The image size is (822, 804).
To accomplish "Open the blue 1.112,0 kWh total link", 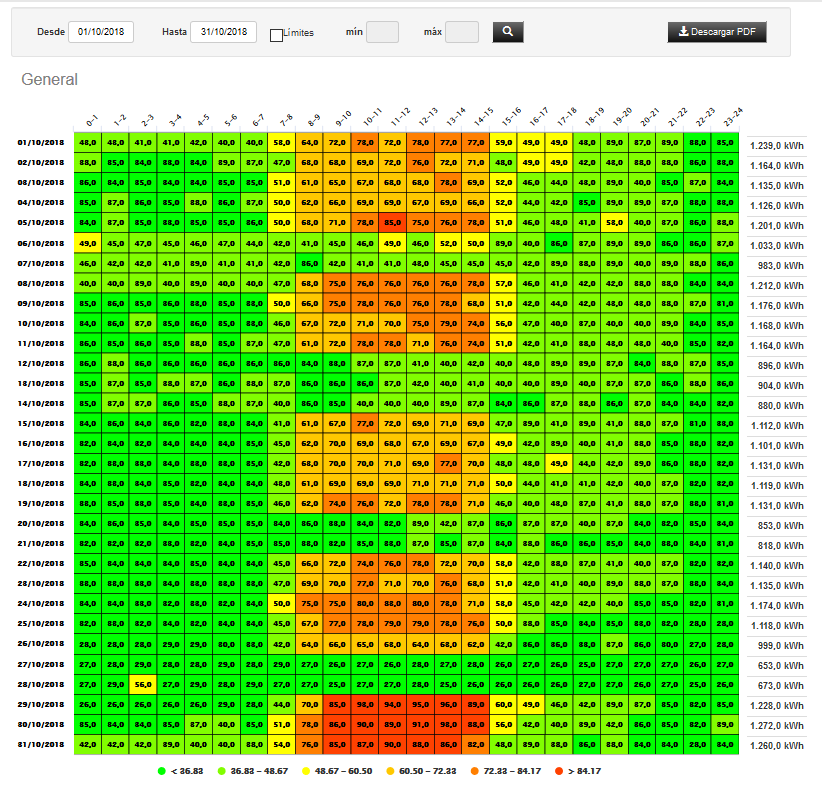I will [x=776, y=425].
